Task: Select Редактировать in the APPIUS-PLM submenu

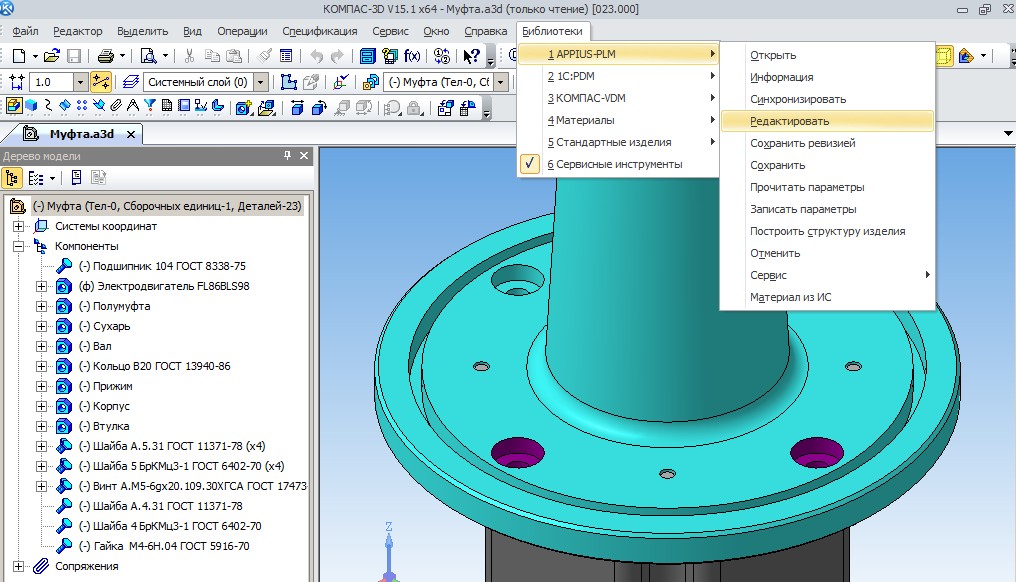Action: [789, 121]
